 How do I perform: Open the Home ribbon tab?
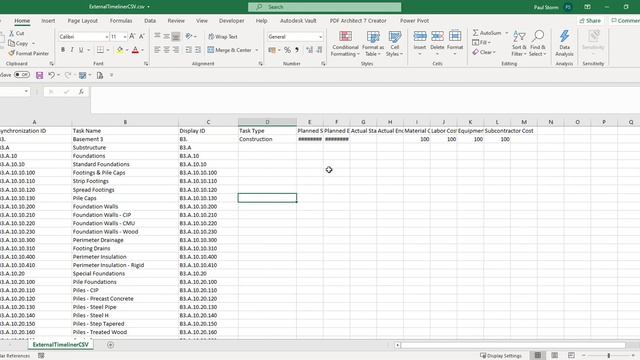pos(22,20)
